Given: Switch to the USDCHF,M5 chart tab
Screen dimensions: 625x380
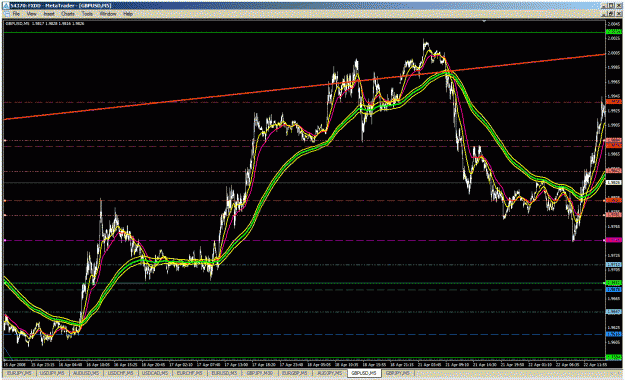Looking at the screenshot, I should (x=121, y=373).
